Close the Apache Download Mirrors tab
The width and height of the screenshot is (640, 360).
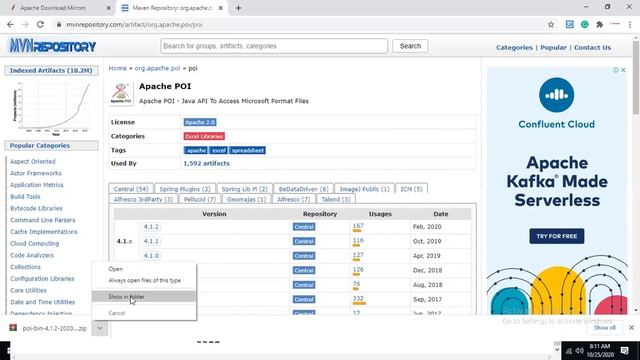pos(108,8)
